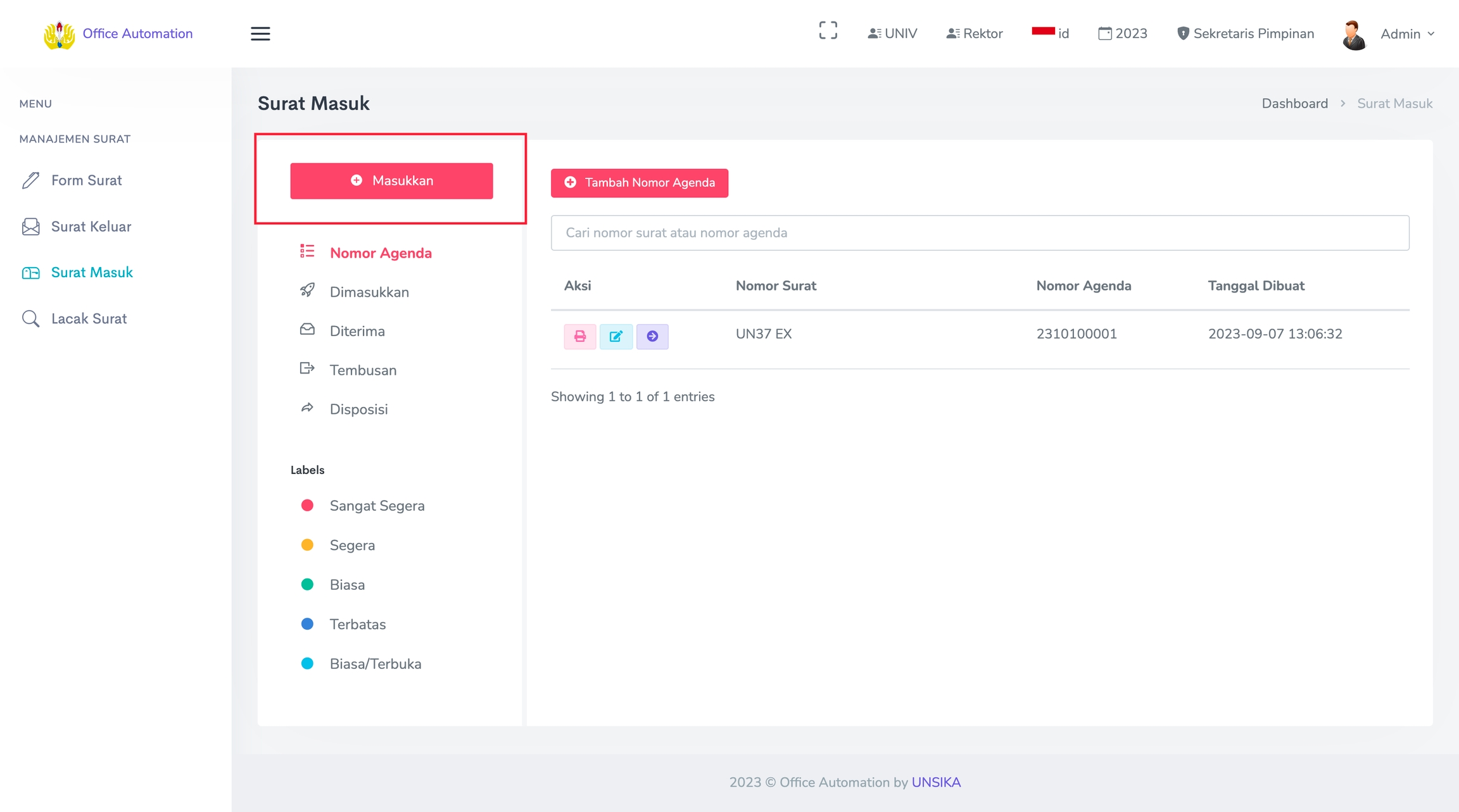Toggle the hamburger sidebar menu
This screenshot has width=1459, height=812.
260,34
